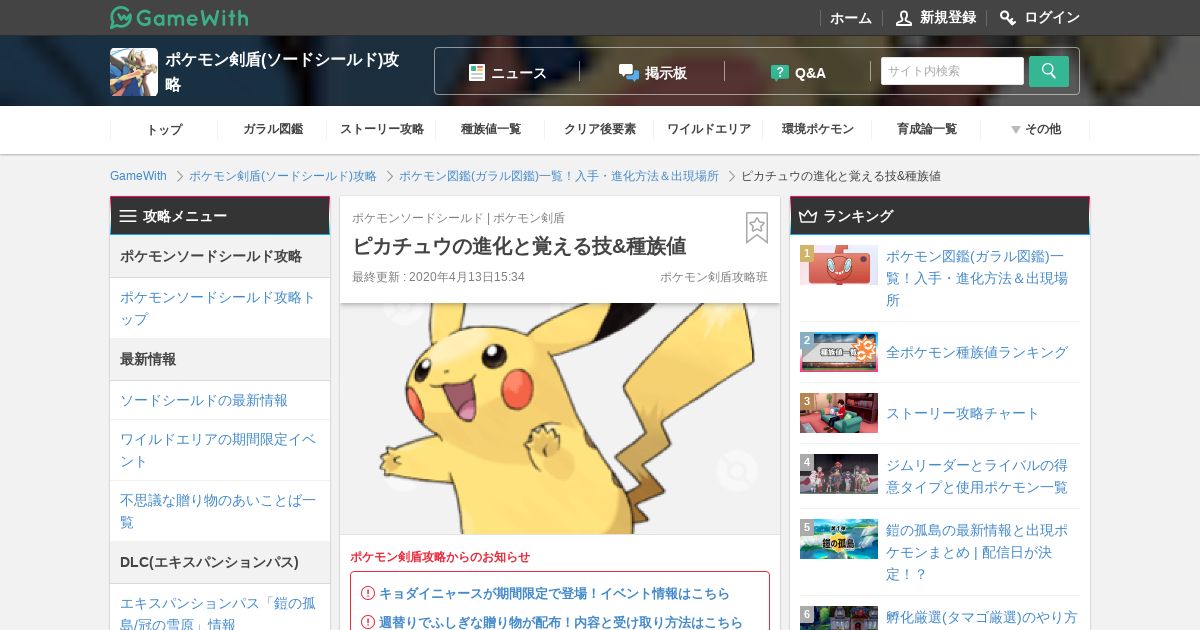Click the new registration person icon
Image resolution: width=1200 pixels, height=630 pixels.
point(904,18)
